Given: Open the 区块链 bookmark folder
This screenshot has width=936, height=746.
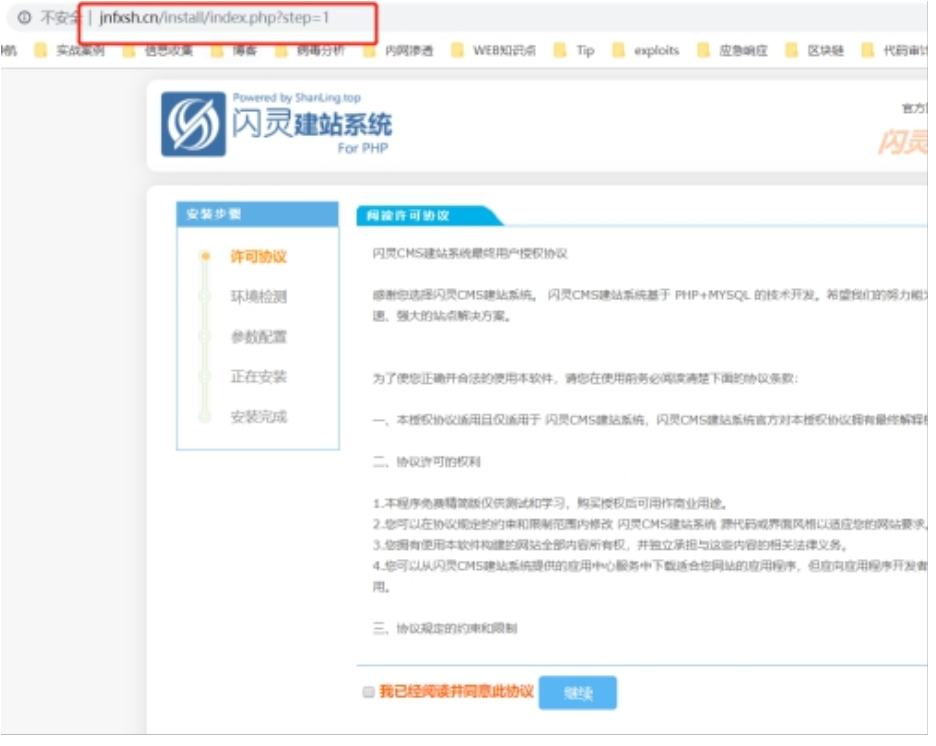Looking at the screenshot, I should click(x=815, y=51).
